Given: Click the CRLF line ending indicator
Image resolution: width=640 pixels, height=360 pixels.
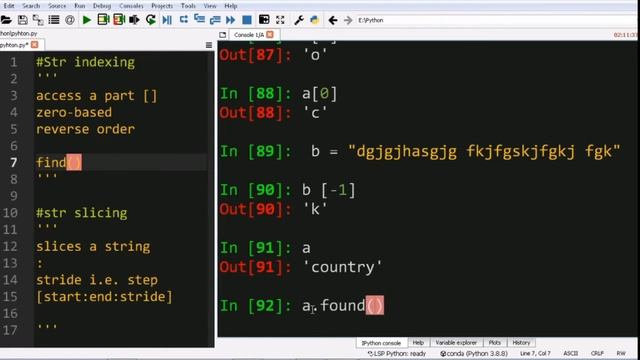Looking at the screenshot, I should point(597,353).
